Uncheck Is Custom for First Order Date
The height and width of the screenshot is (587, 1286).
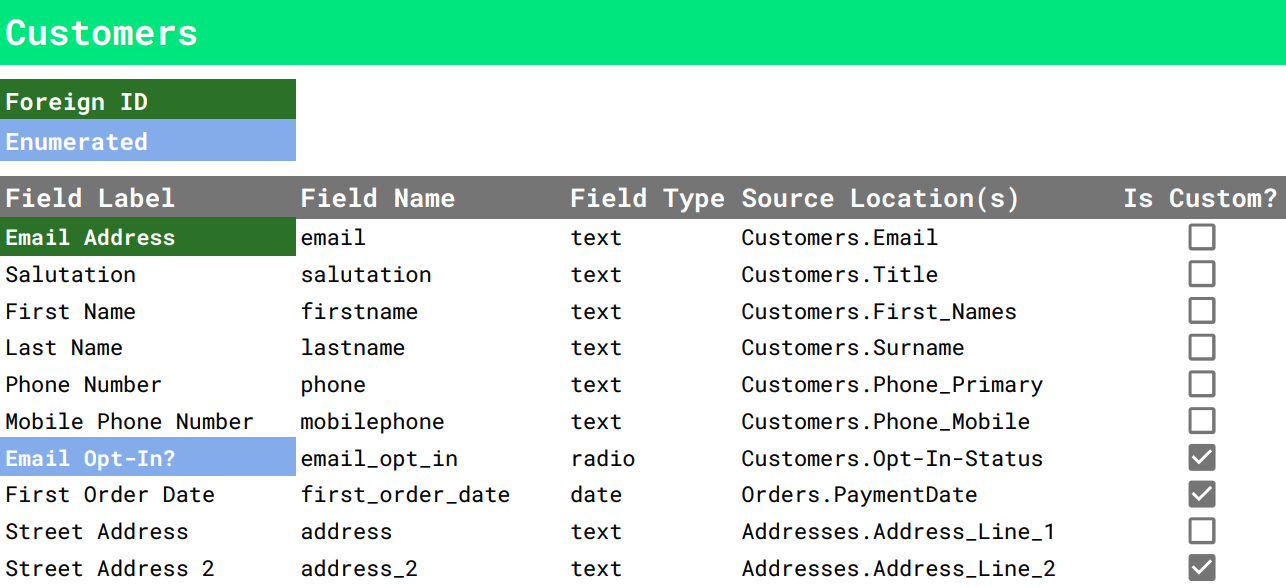tap(1201, 494)
